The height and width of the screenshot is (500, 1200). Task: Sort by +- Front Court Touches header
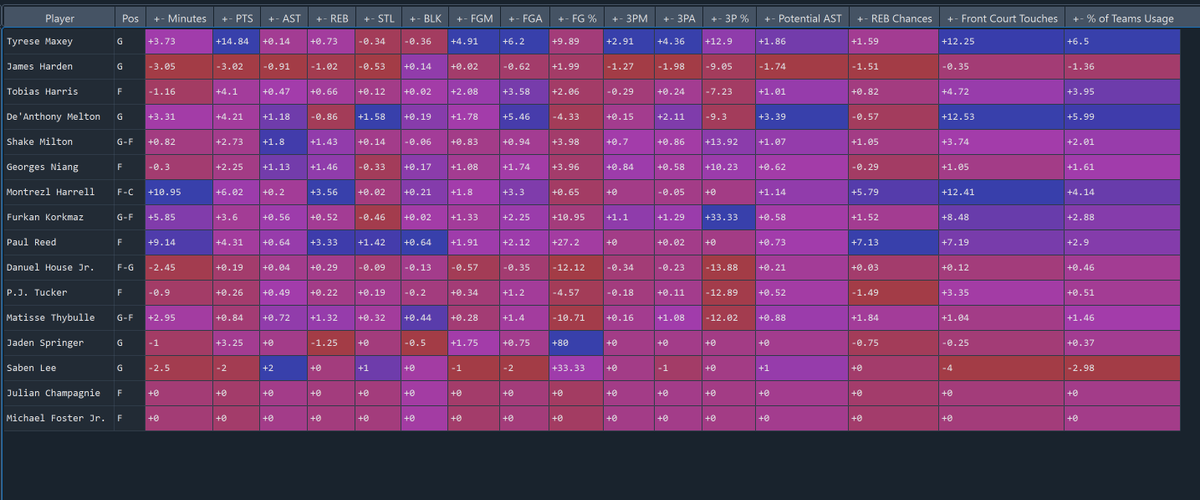(1001, 18)
